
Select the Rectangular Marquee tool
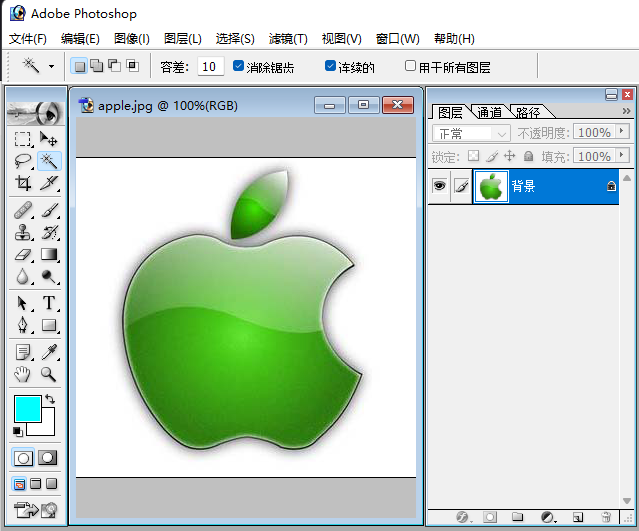[x=22, y=139]
